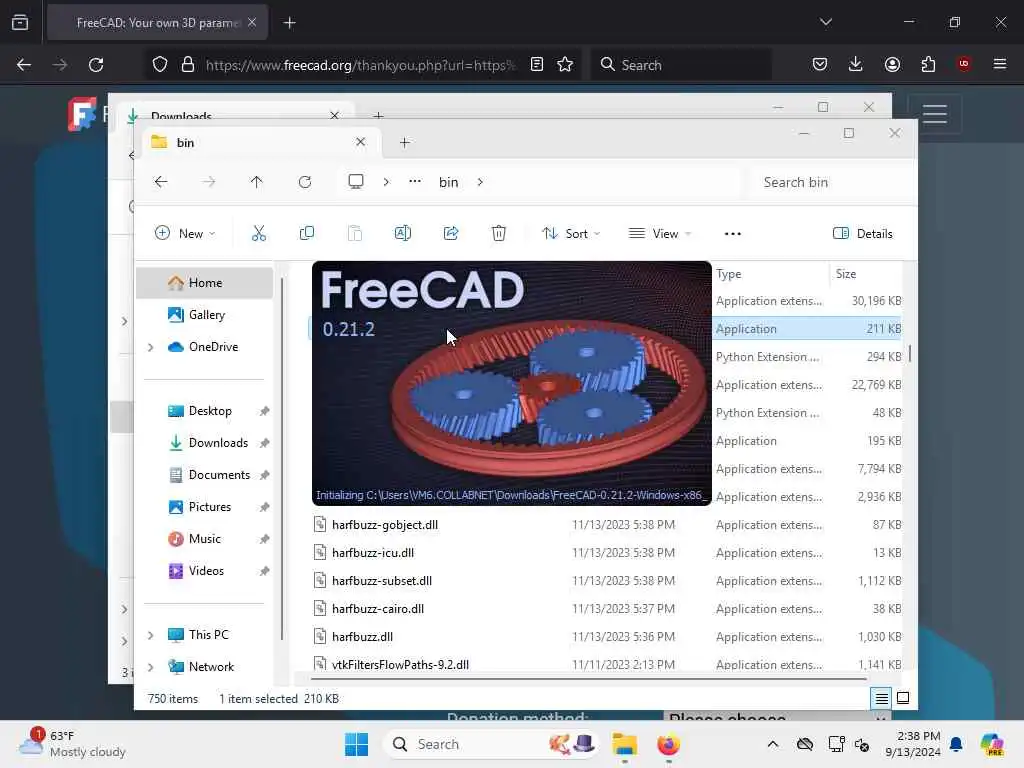1024x768 pixels.
Task: Click the Firefox taskbar icon
Action: (668, 744)
